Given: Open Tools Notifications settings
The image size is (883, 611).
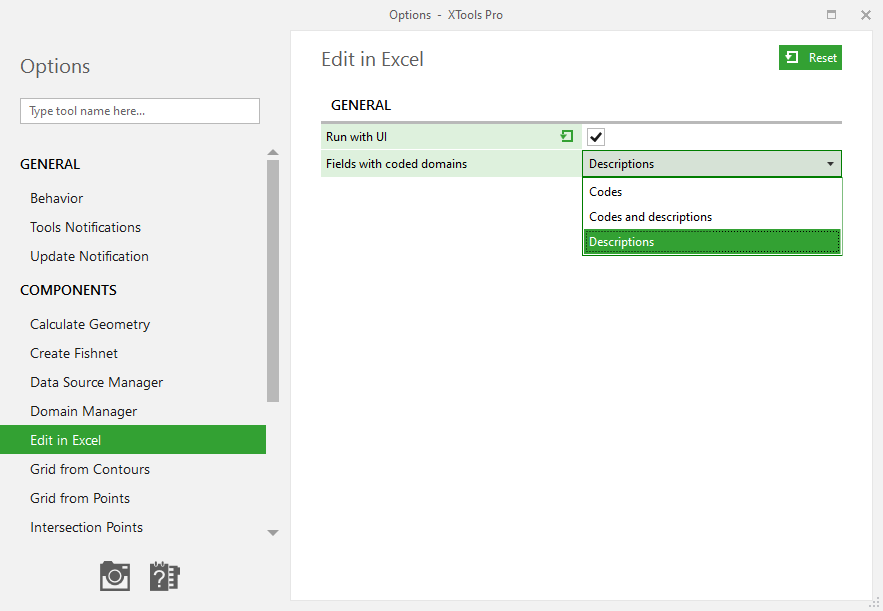Looking at the screenshot, I should point(86,227).
